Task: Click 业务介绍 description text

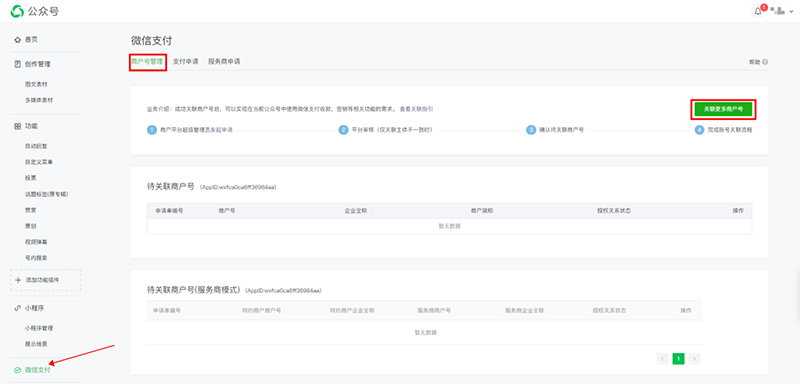Action: coord(272,109)
